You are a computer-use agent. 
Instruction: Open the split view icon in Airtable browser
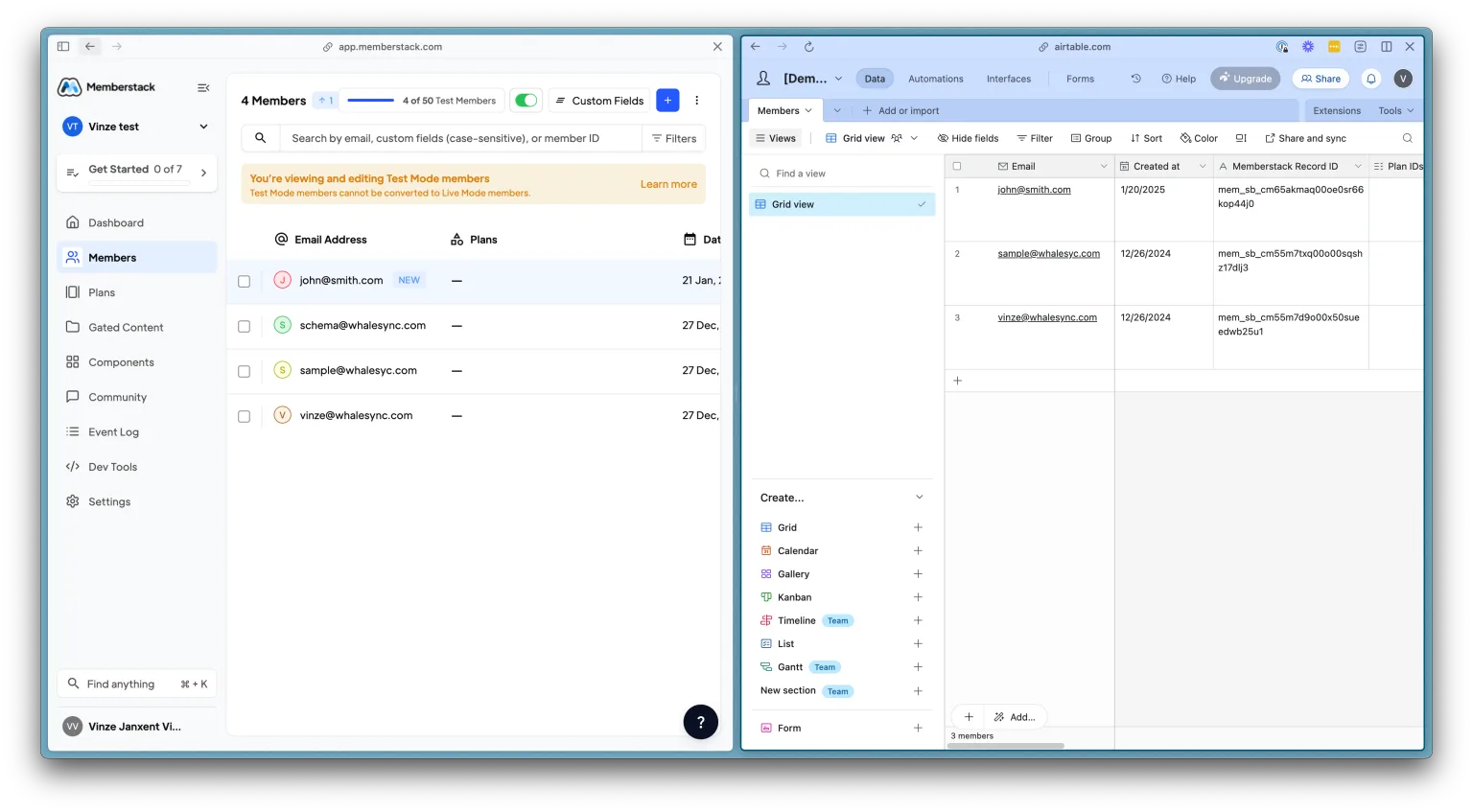(1387, 46)
